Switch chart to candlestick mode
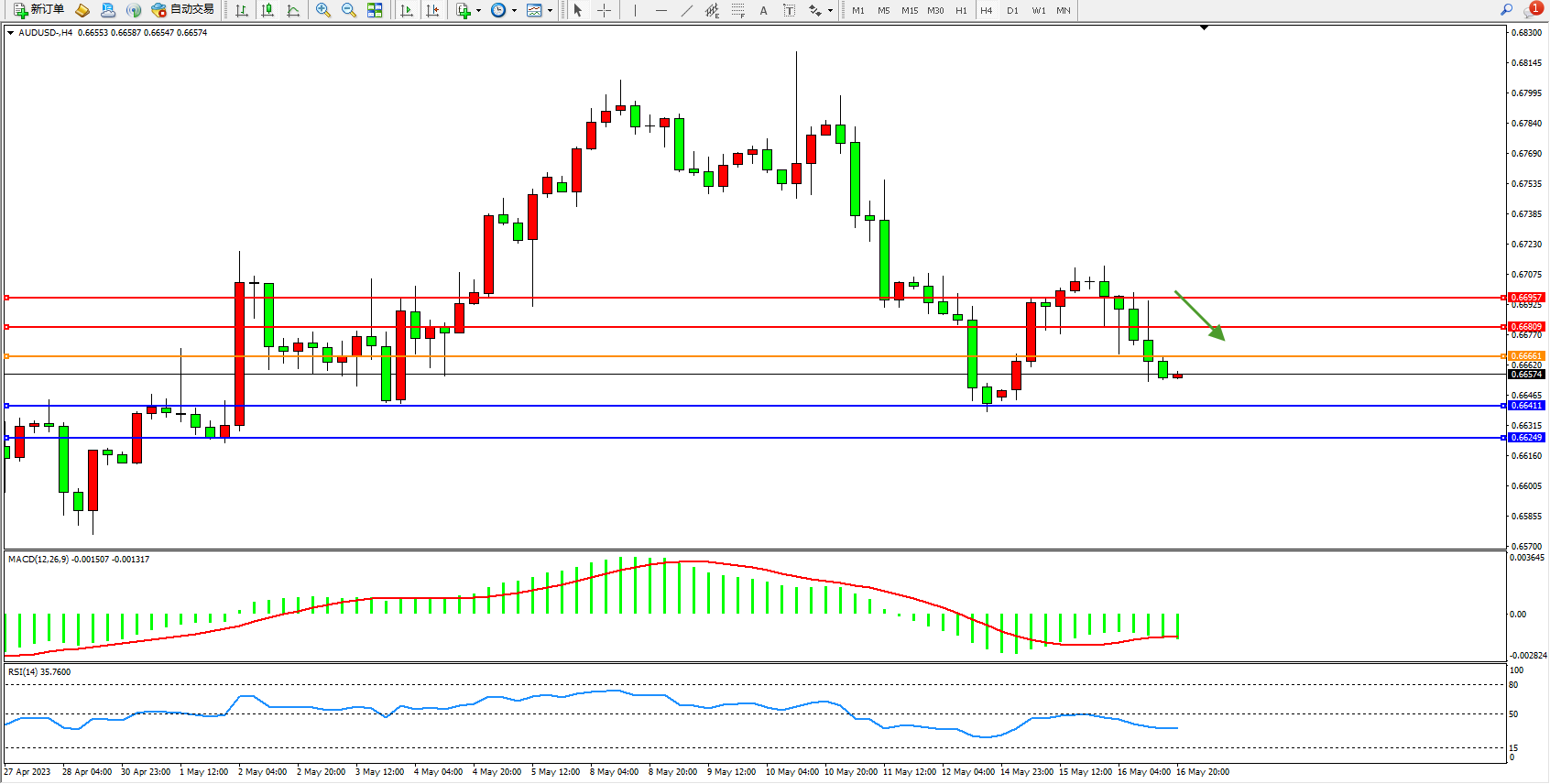Screen dimensions: 1550x784 point(267,10)
